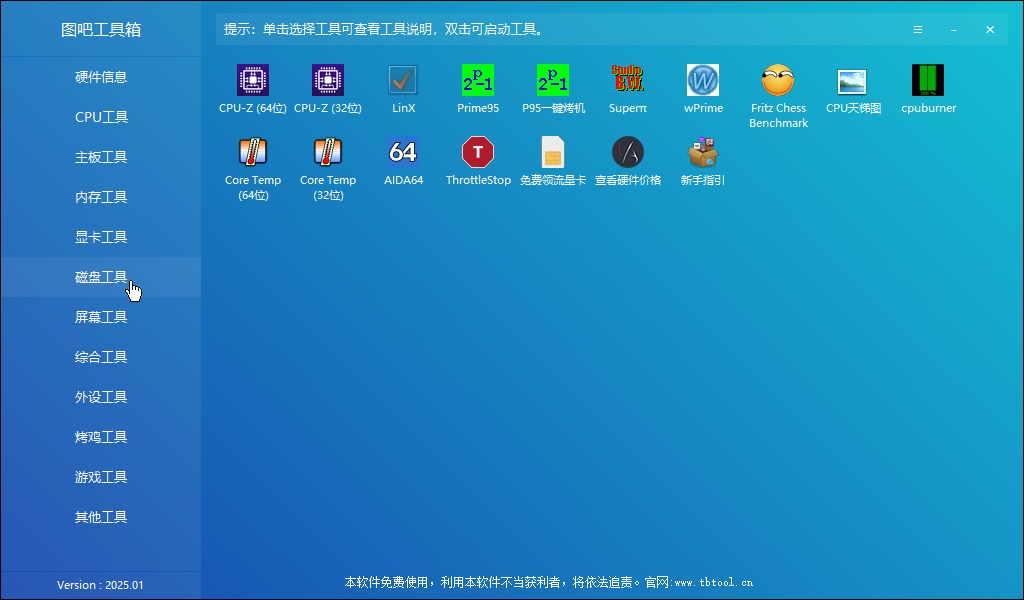Open the 主板工具 category

(101, 157)
